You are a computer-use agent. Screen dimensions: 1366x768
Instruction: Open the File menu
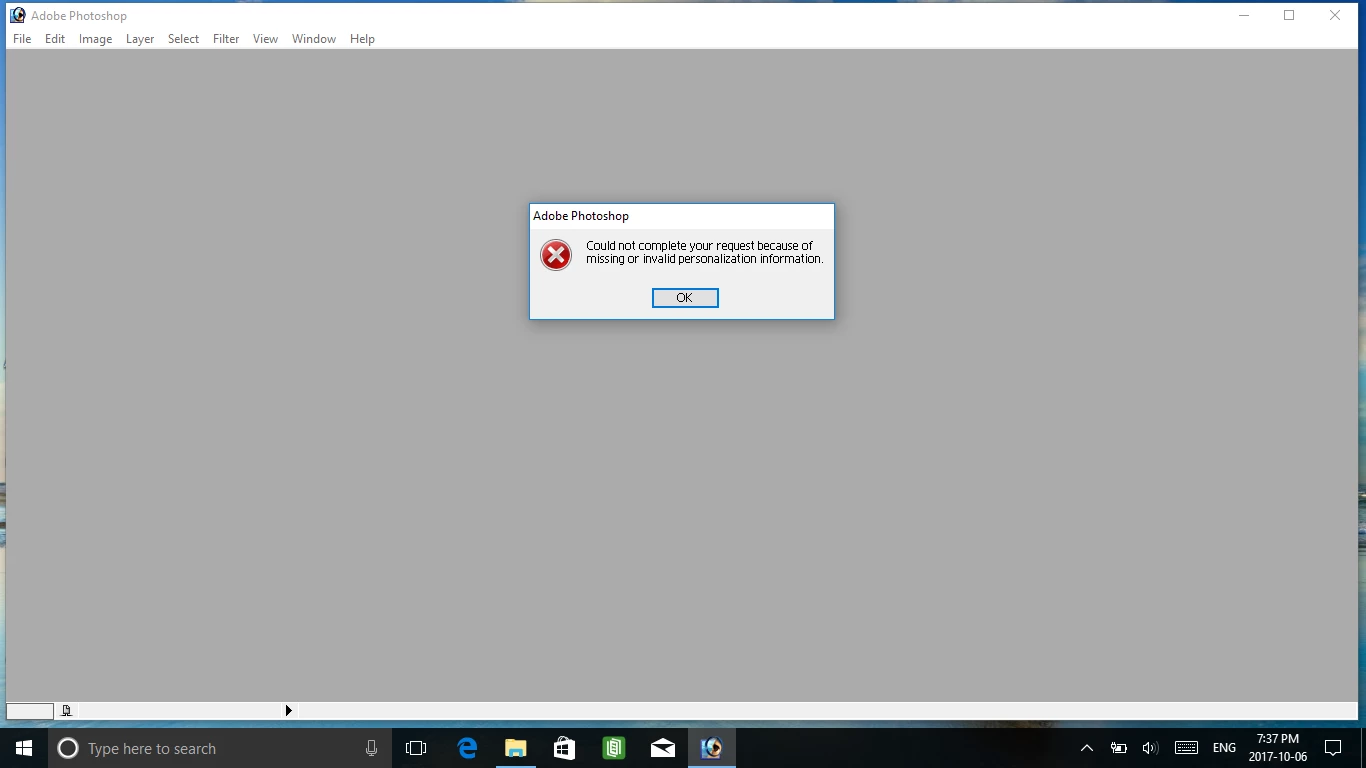(x=22, y=39)
